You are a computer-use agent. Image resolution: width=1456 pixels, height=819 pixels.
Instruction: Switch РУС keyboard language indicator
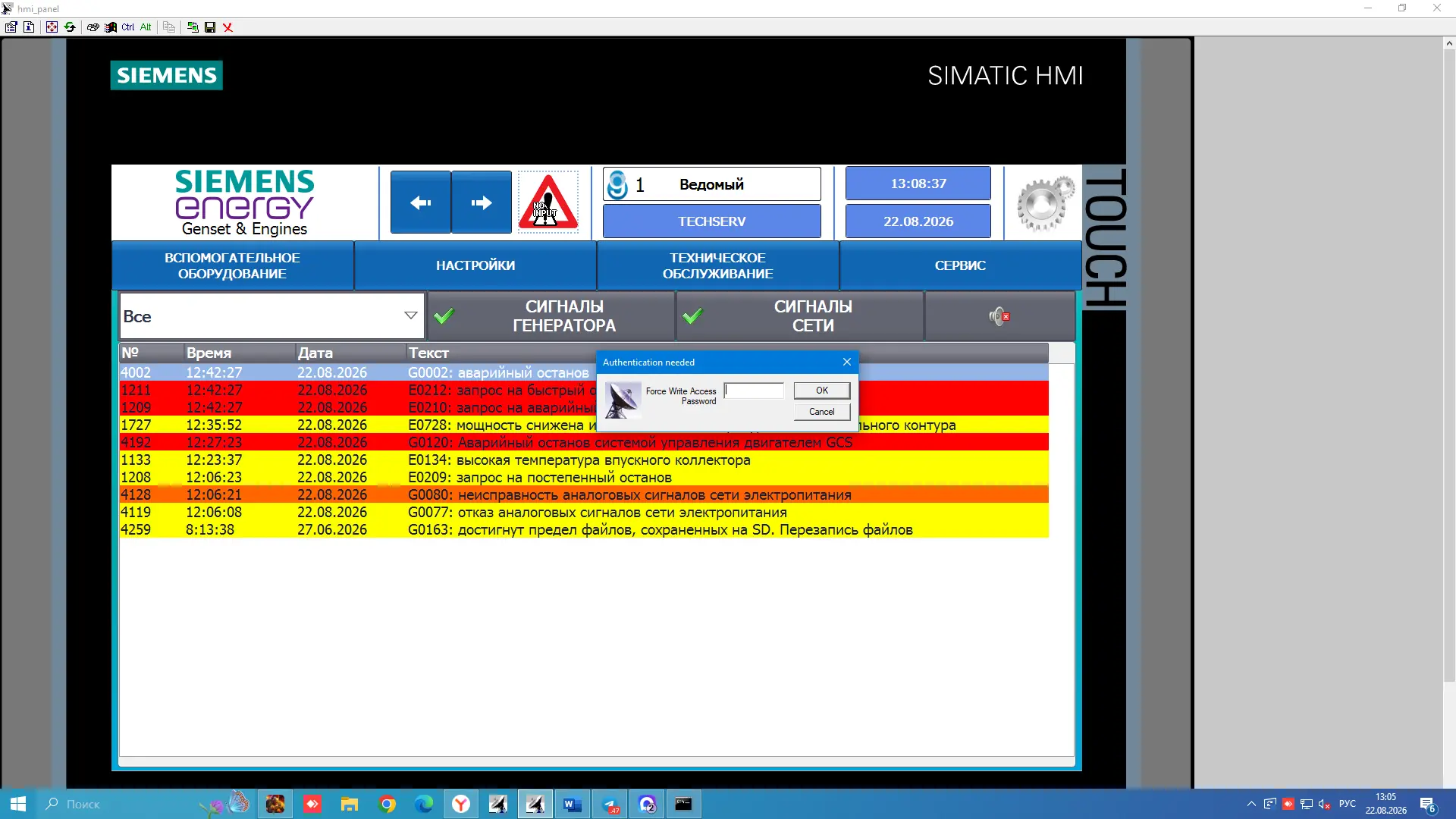[x=1348, y=804]
